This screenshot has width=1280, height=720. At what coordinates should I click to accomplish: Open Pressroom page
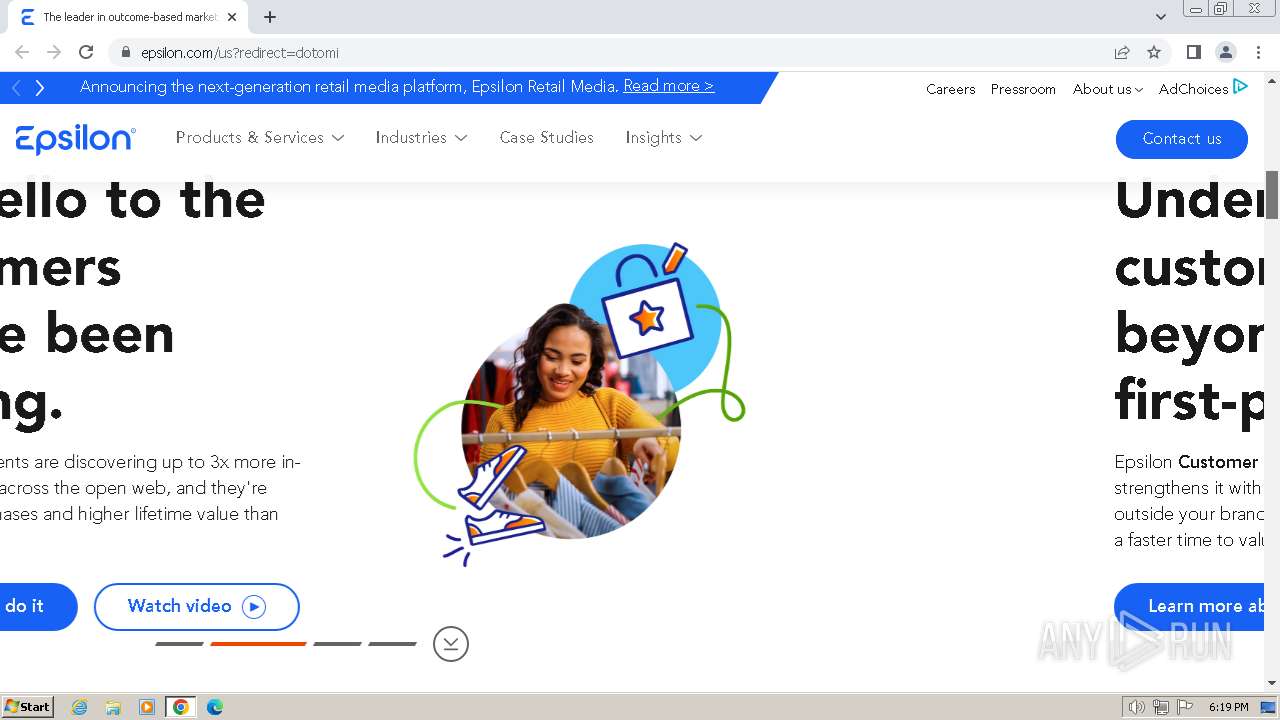pos(1023,89)
